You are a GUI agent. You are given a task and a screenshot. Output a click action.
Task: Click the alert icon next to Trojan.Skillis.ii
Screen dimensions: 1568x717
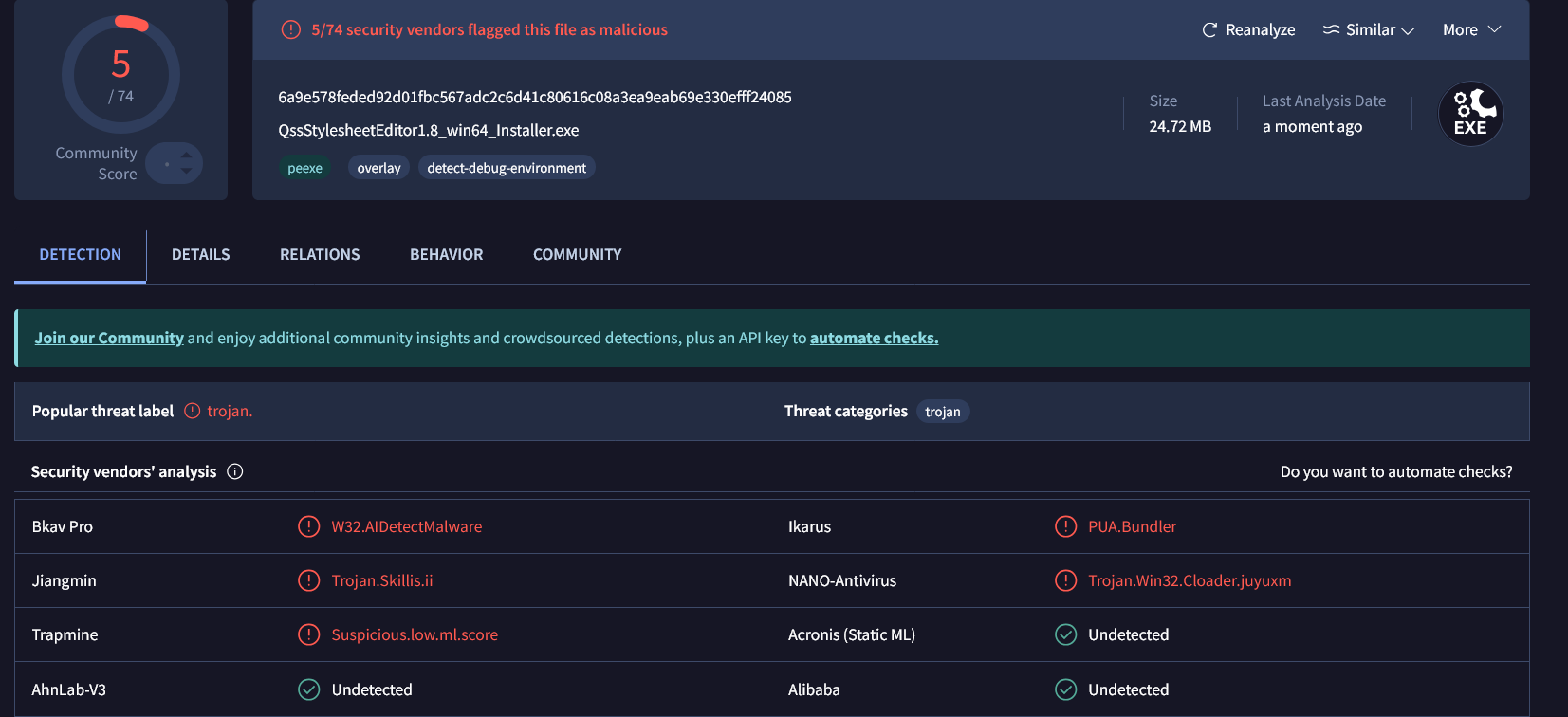(309, 580)
